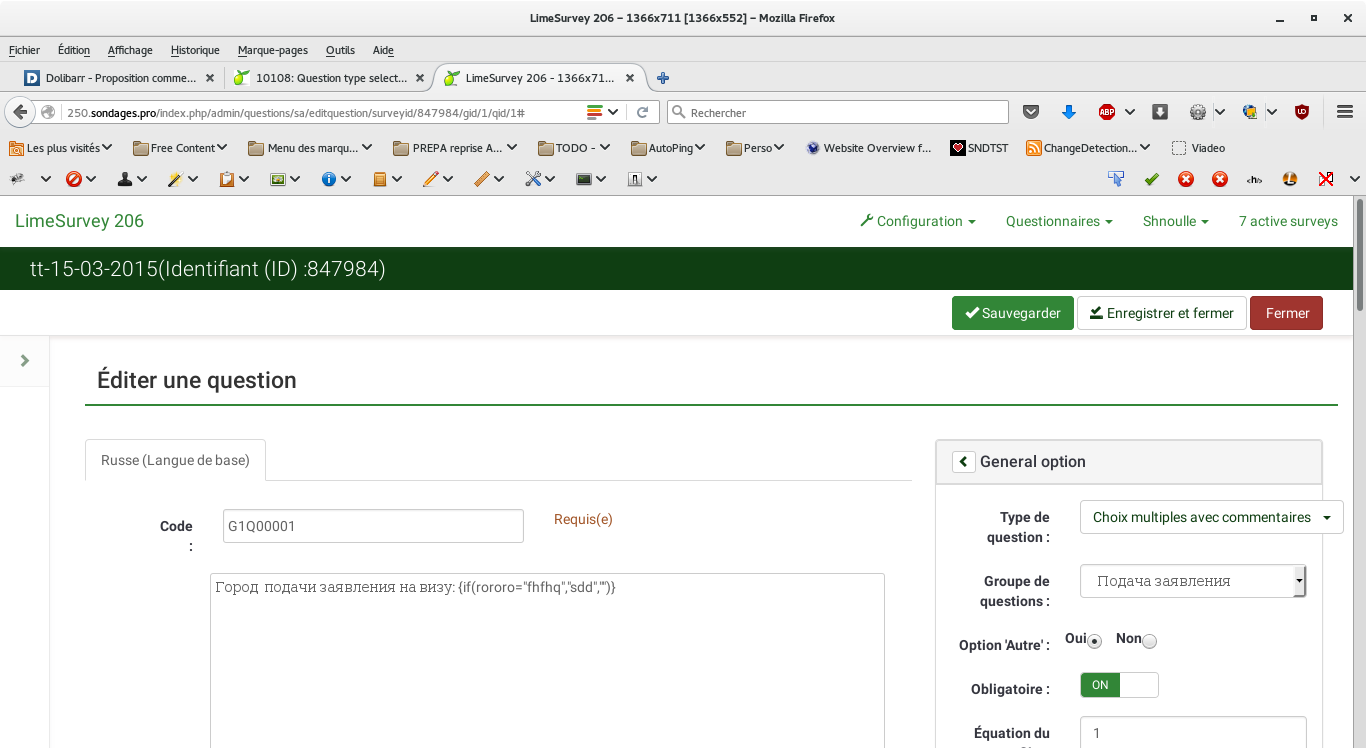
Task: Select 'Oui' for Option 'Autre'
Action: [x=1095, y=641]
